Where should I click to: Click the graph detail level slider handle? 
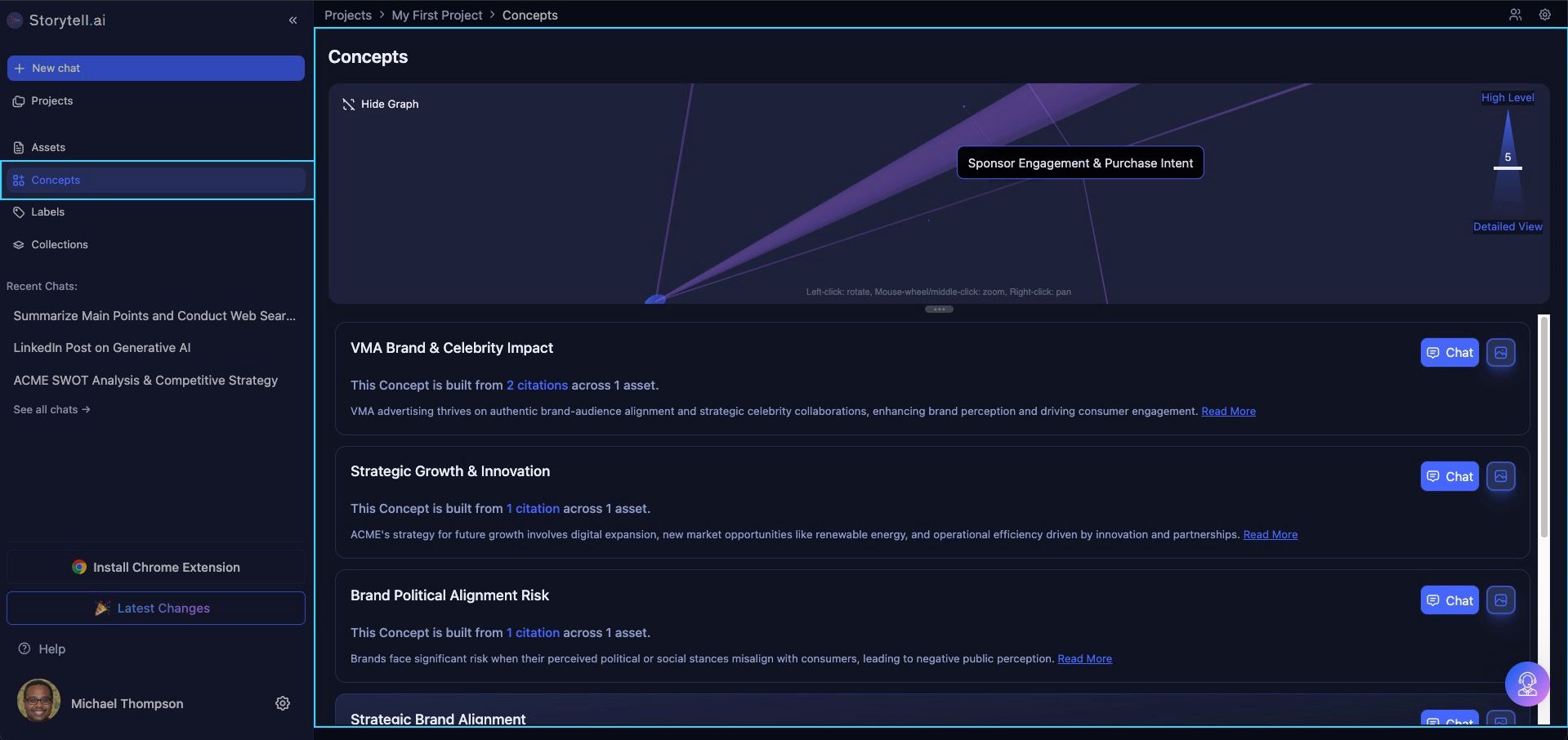[x=1507, y=168]
